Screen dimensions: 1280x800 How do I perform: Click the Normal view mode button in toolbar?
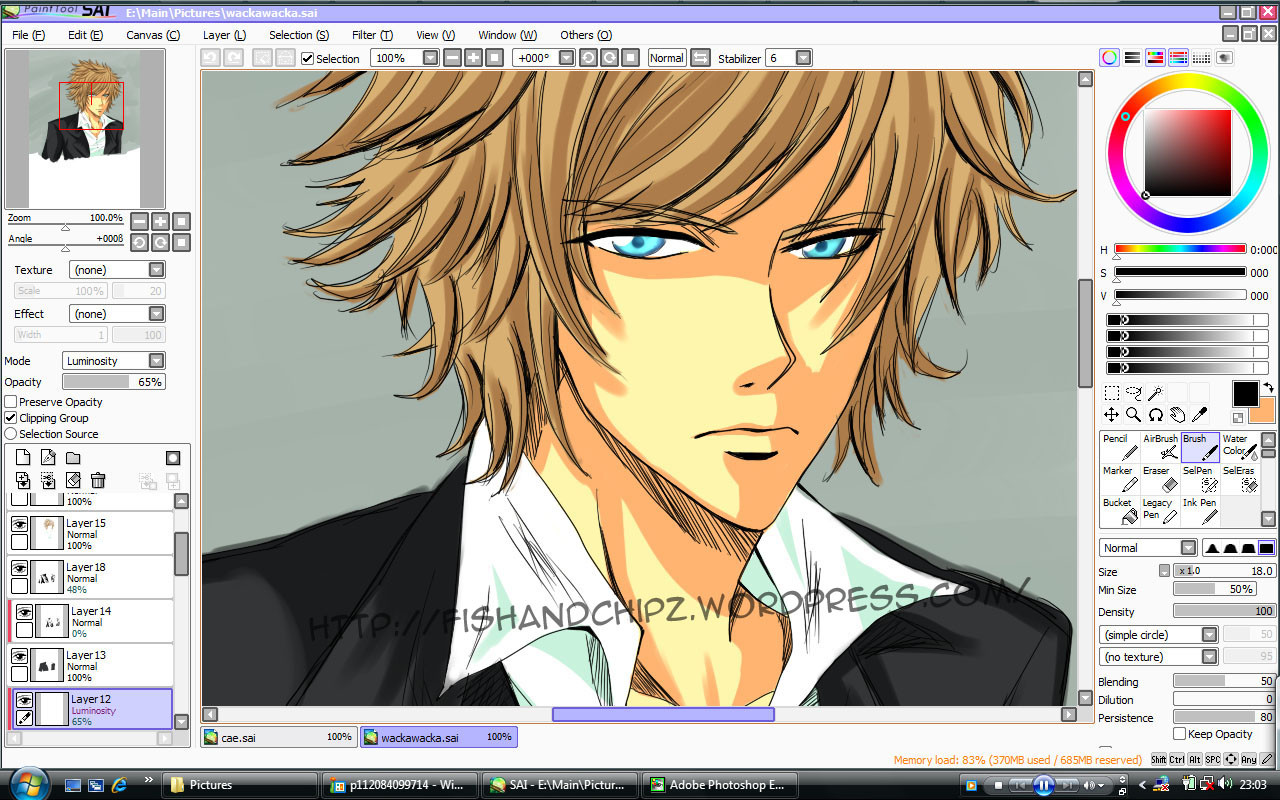(666, 58)
